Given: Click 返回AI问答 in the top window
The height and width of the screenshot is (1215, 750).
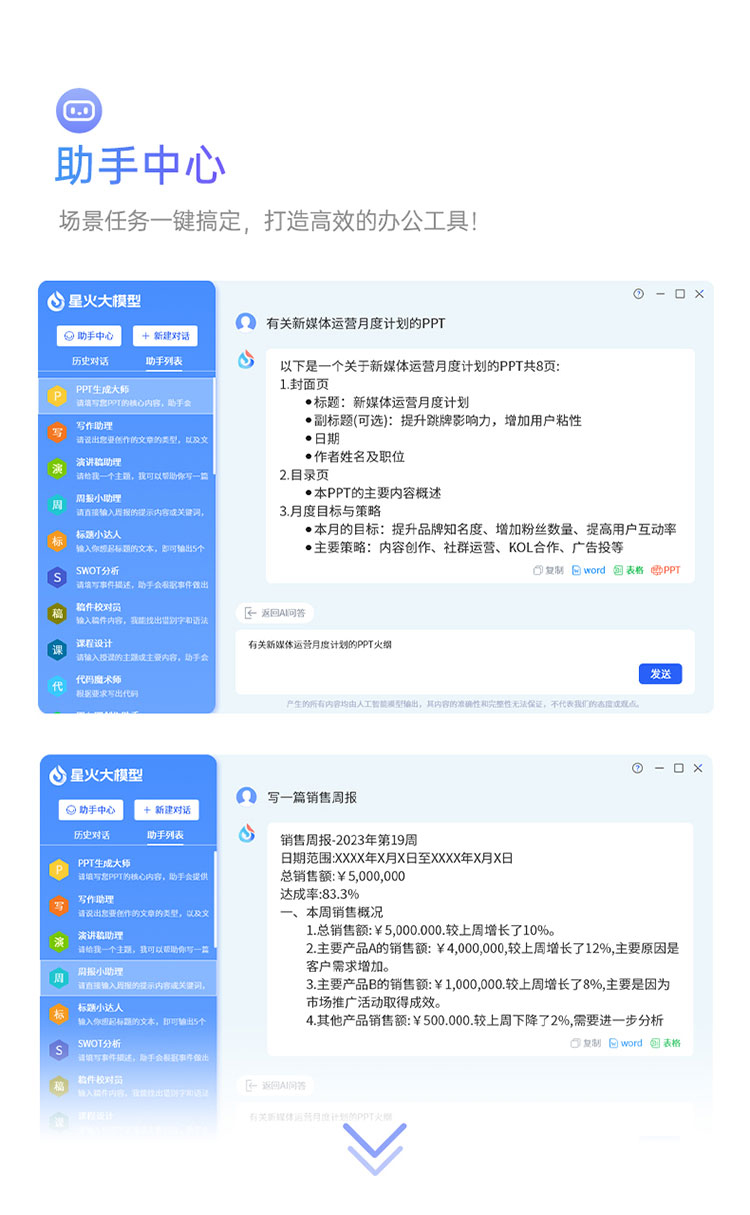Looking at the screenshot, I should tap(276, 612).
